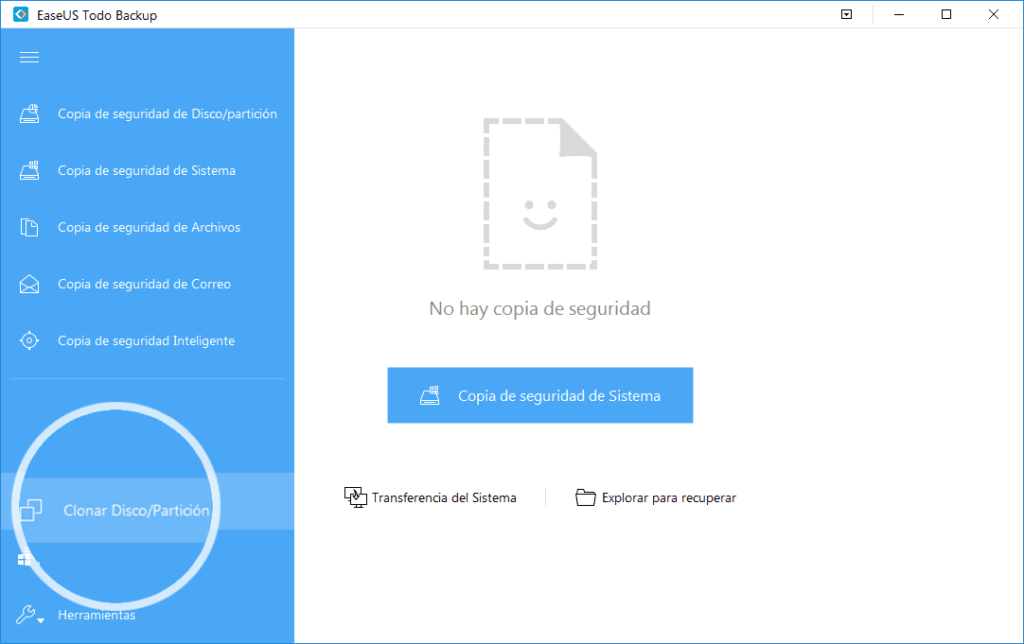Image resolution: width=1024 pixels, height=644 pixels.
Task: Click the system backup icon in sidebar
Action: [30, 171]
